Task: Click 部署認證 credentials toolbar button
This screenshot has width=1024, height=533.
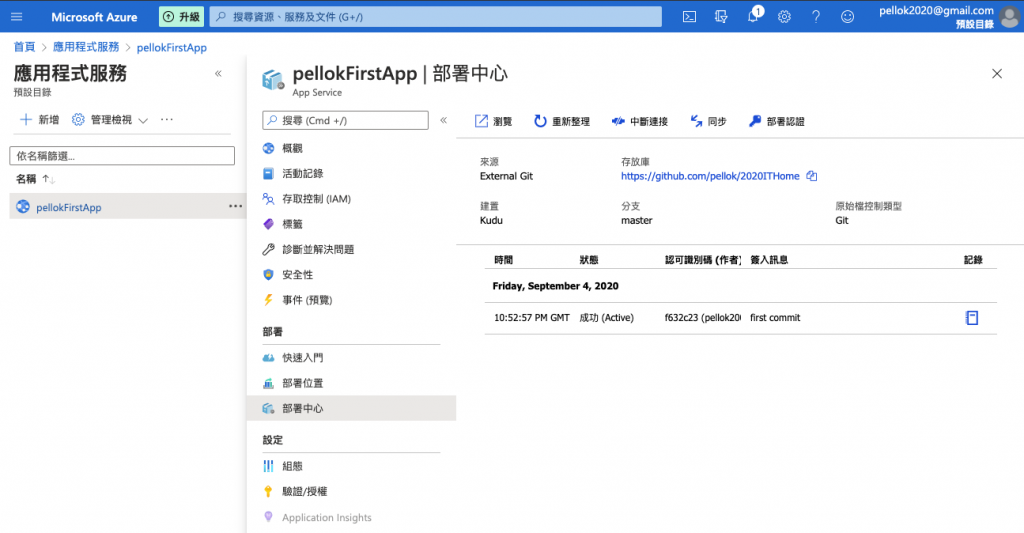Action: point(776,121)
